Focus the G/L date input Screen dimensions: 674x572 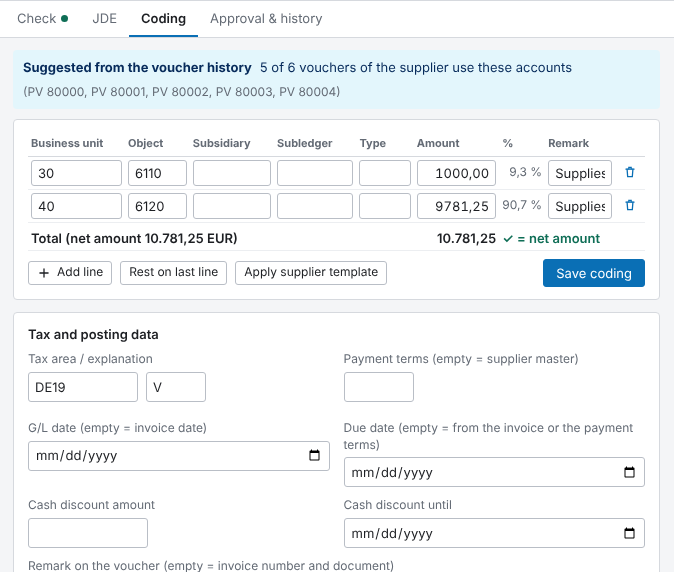[179, 456]
